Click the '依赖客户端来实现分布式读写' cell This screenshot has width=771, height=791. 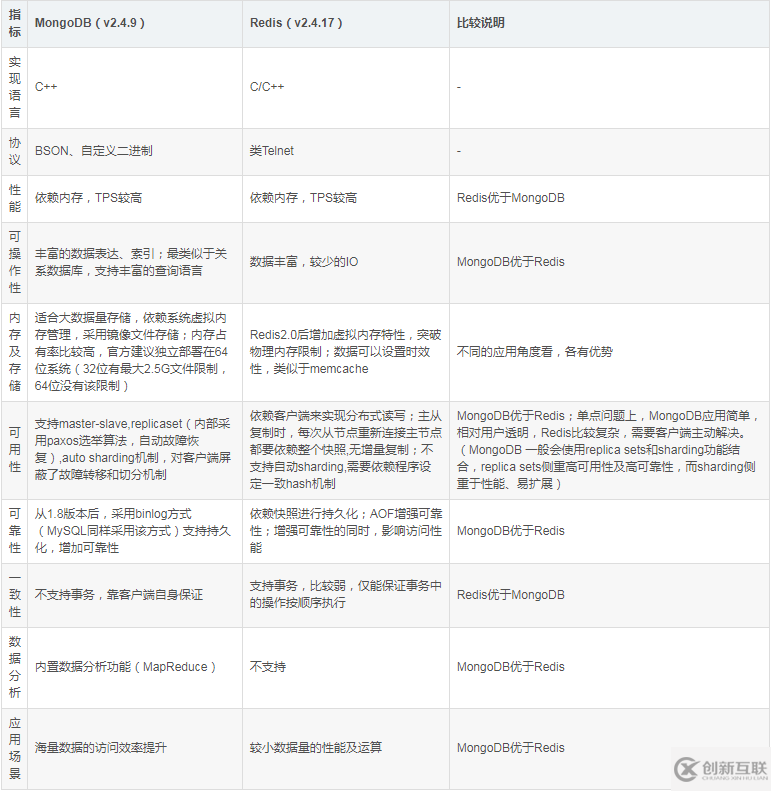pos(346,450)
